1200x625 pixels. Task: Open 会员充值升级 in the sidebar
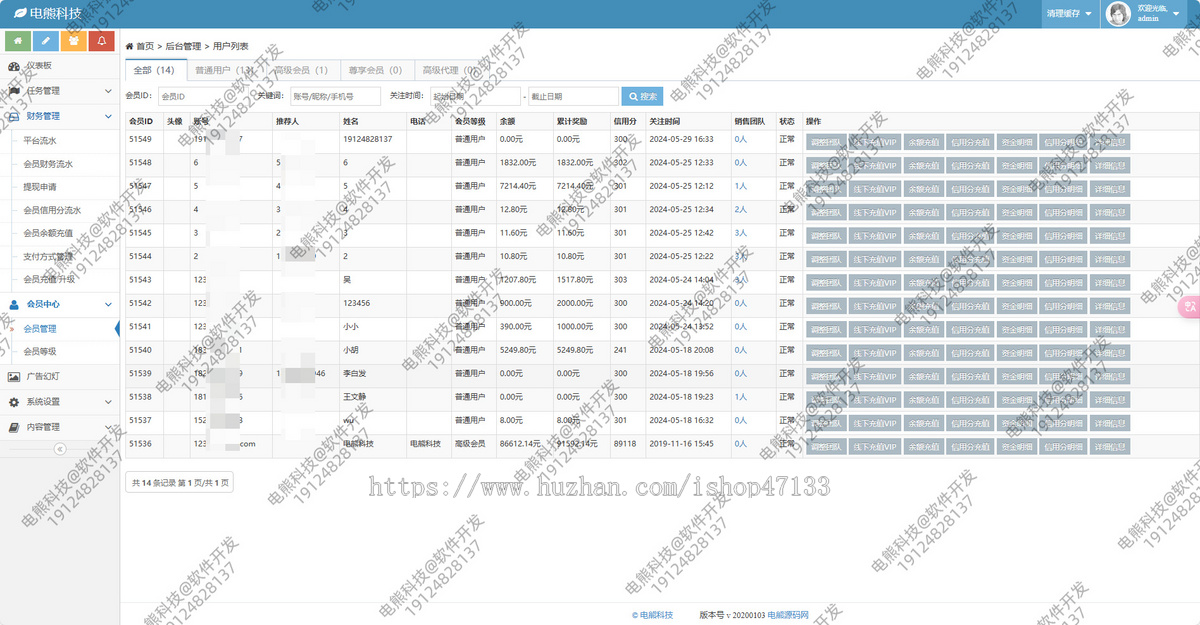click(48, 279)
